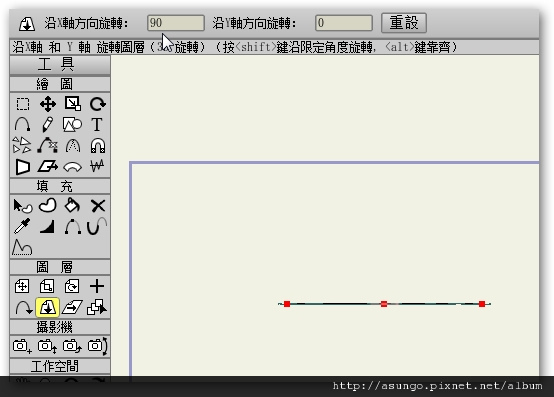554x397 pixels.
Task: Select the Magnet tool
Action: [x=98, y=146]
